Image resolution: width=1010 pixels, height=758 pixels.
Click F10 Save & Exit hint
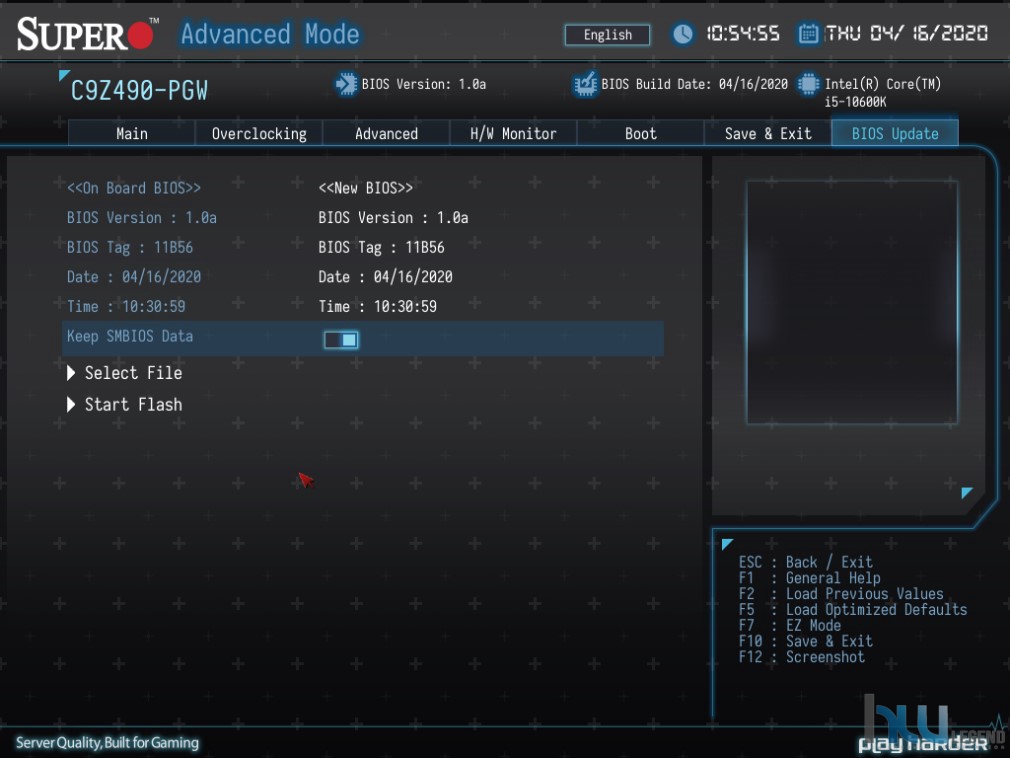pos(806,641)
